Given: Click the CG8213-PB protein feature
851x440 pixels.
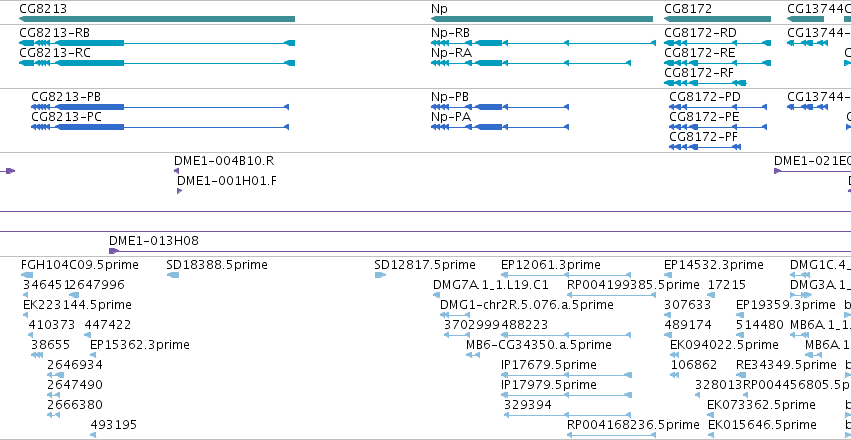Looking at the screenshot, I should coord(160,107).
